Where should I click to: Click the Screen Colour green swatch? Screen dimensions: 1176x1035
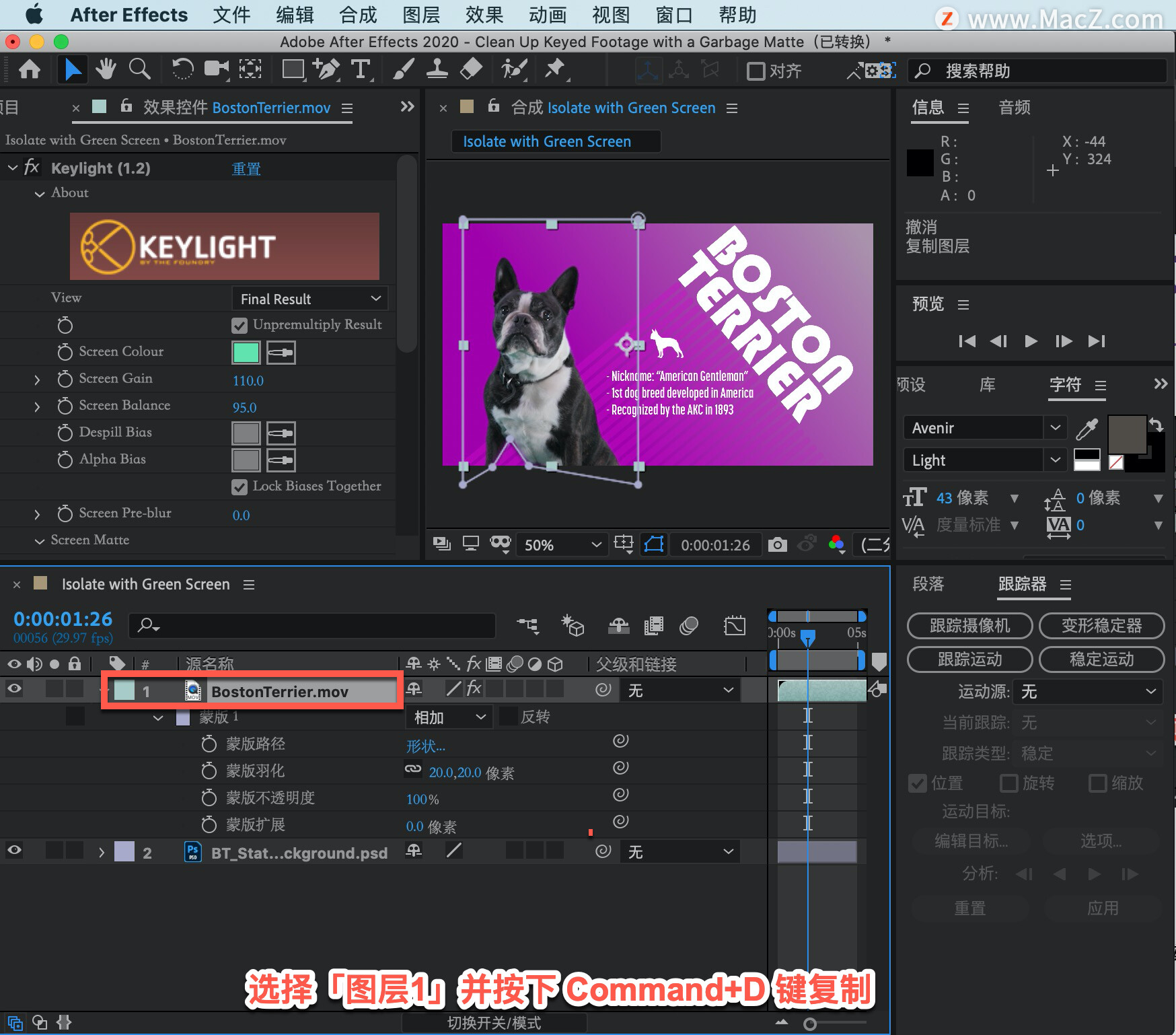tap(246, 353)
